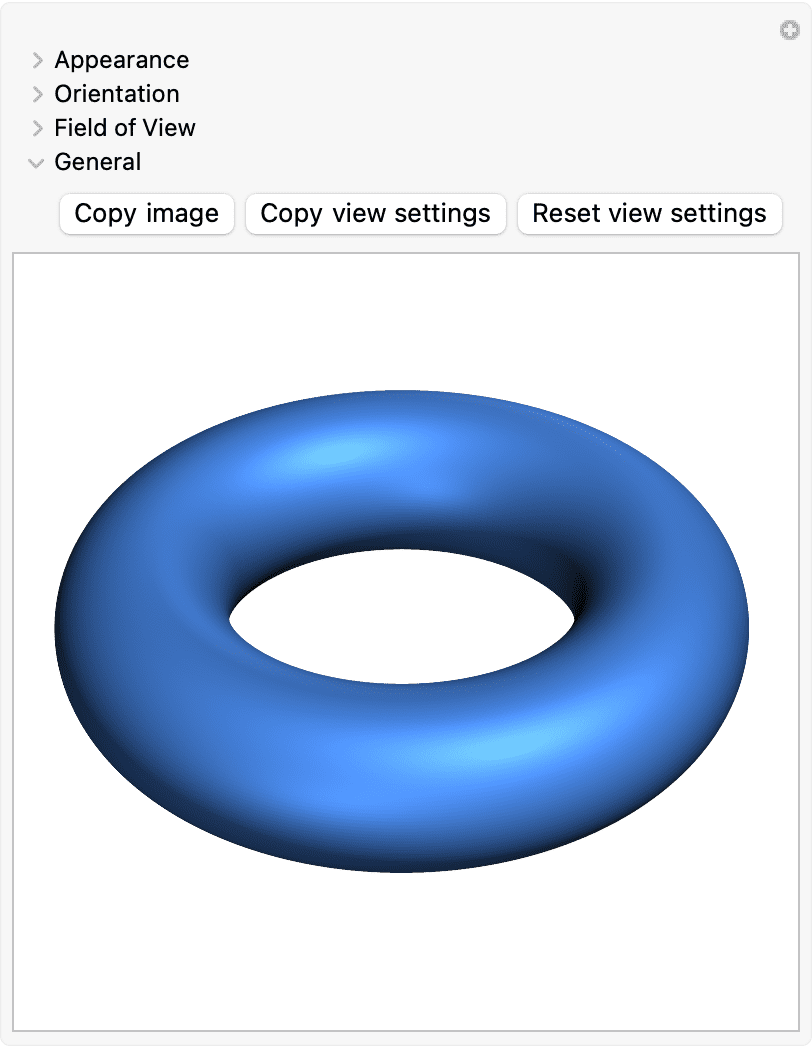Click Copy view settings button

click(376, 214)
